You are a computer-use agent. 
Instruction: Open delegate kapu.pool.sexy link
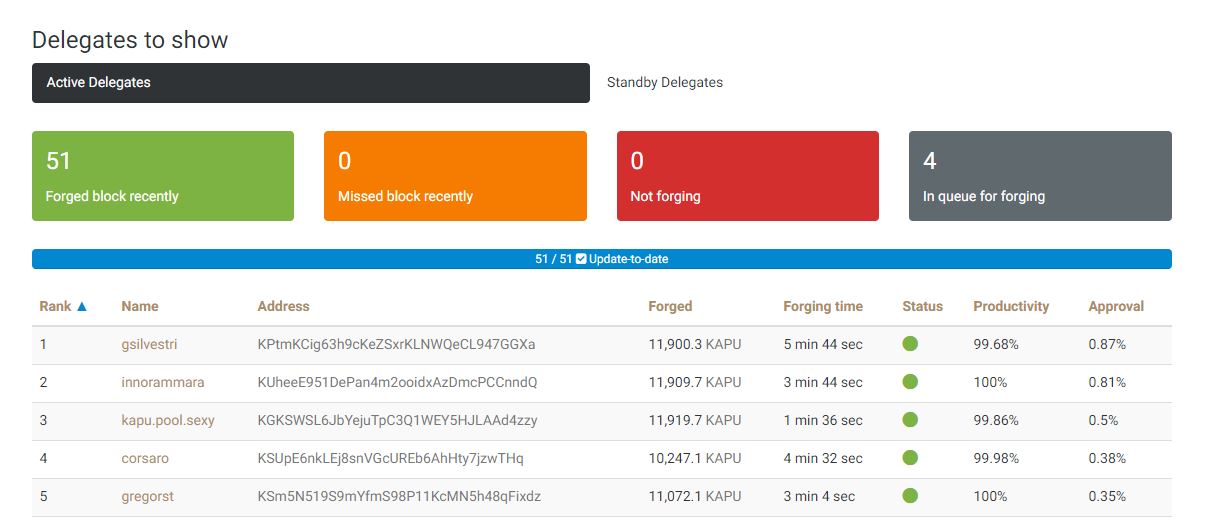(168, 420)
